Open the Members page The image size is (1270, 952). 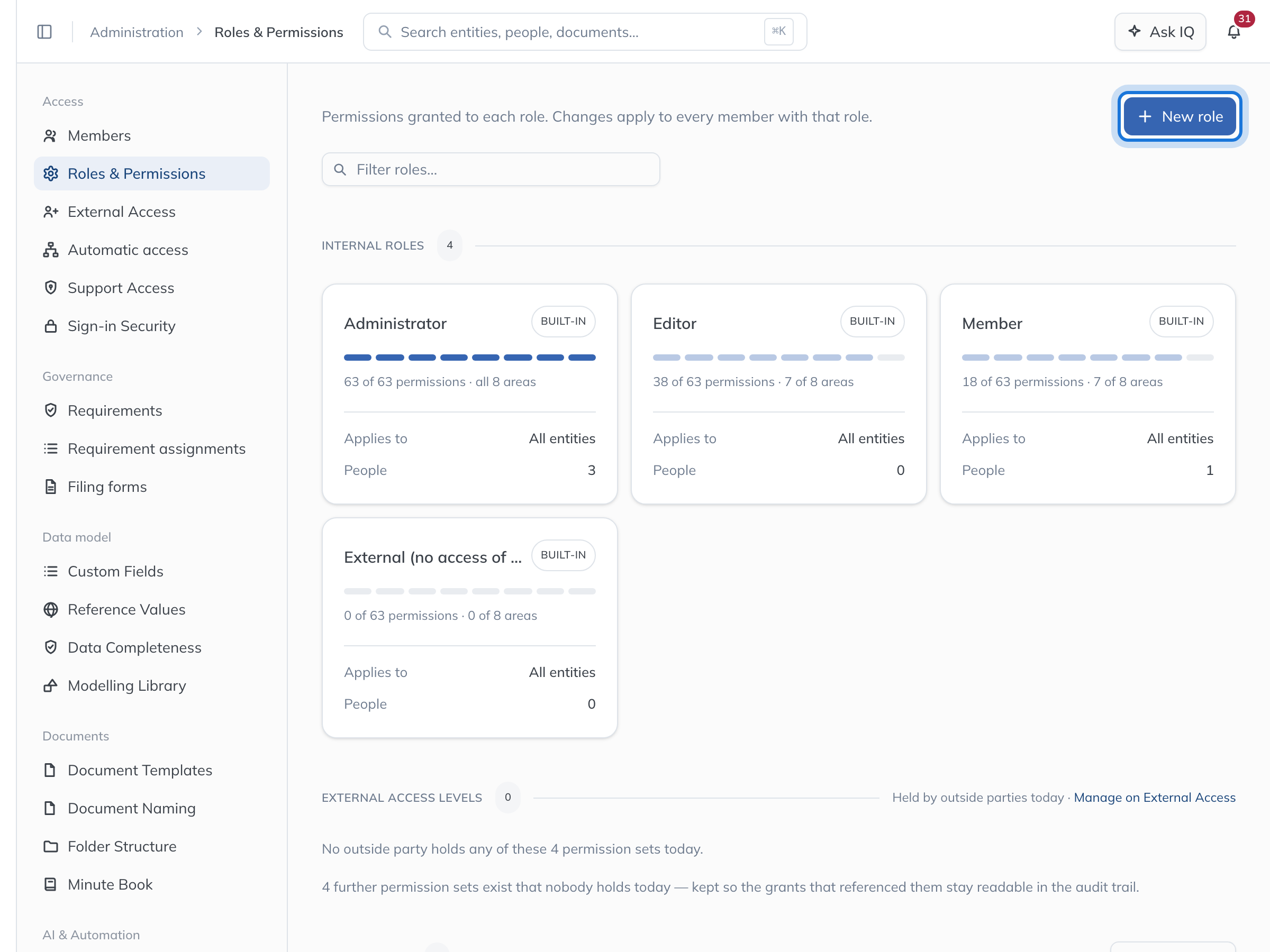point(151,136)
